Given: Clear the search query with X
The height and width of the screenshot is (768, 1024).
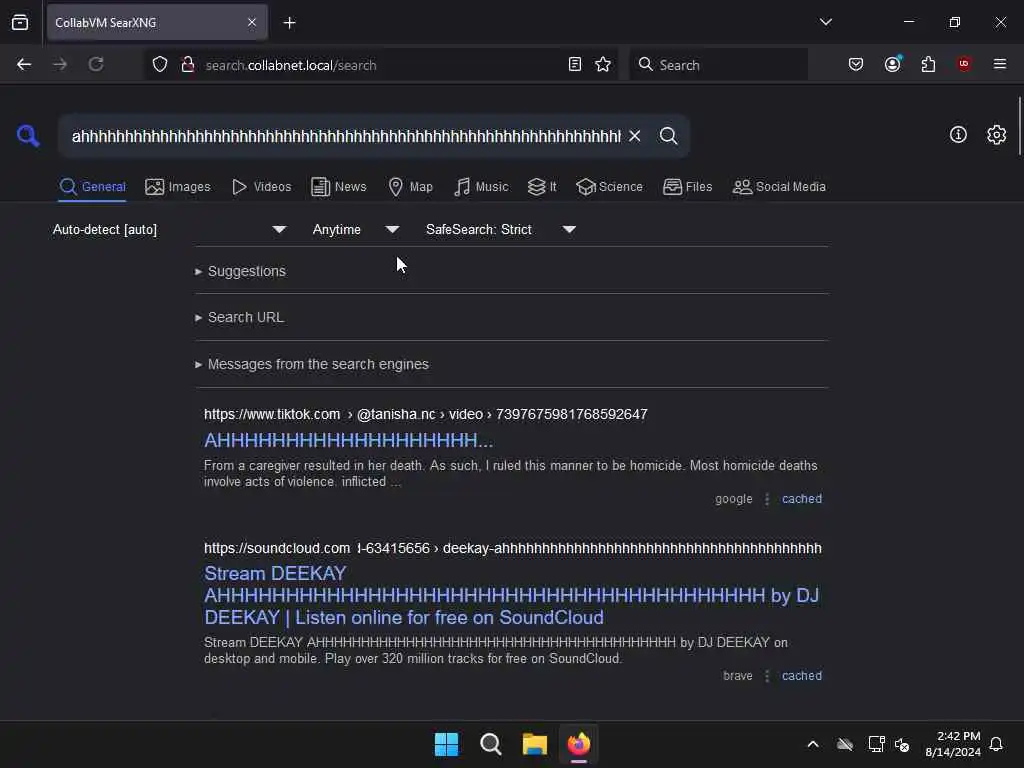Looking at the screenshot, I should coord(634,136).
